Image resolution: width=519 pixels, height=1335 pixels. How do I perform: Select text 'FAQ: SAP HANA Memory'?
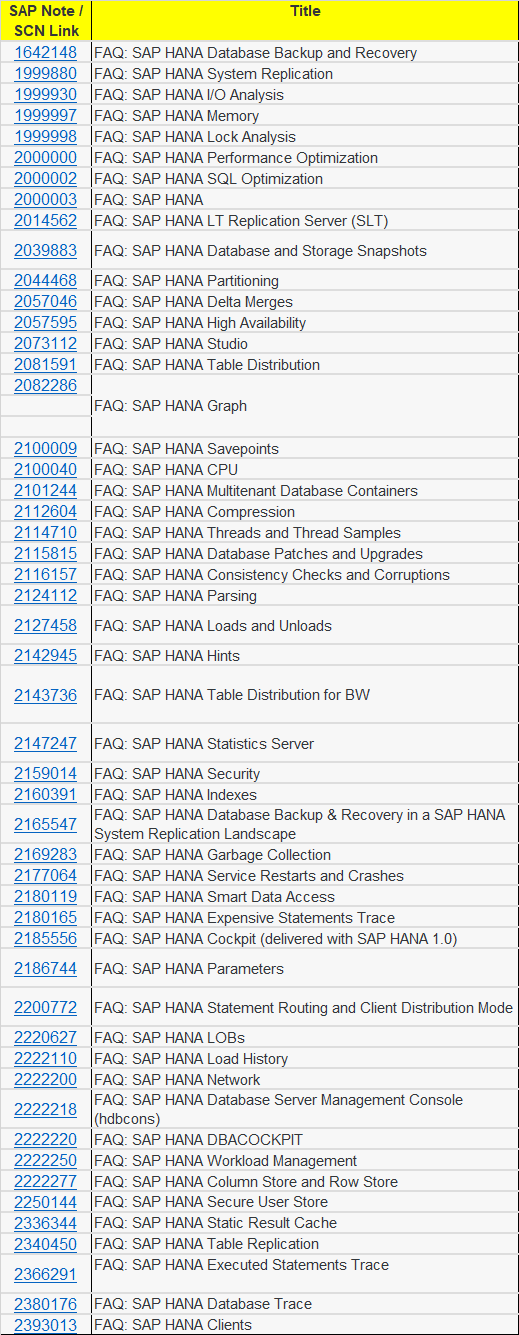click(176, 116)
